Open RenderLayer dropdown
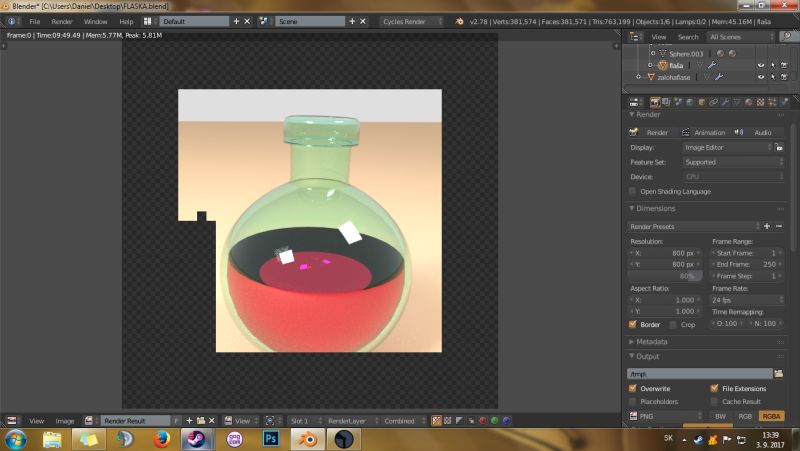Image resolution: width=800 pixels, height=451 pixels. (352, 421)
